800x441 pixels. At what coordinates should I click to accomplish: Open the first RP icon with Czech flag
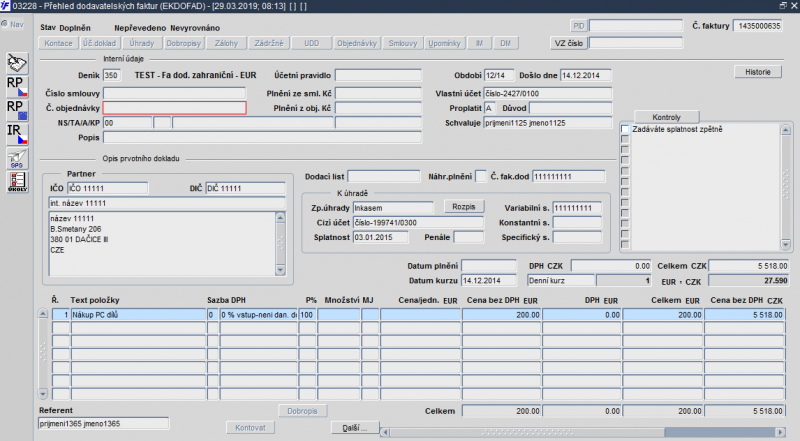point(17,87)
